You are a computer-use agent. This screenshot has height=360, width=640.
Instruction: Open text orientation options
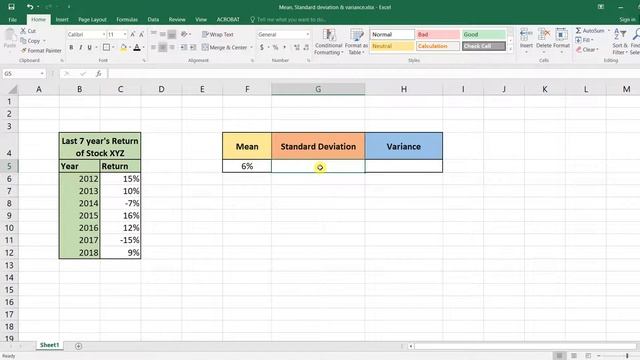click(186, 35)
